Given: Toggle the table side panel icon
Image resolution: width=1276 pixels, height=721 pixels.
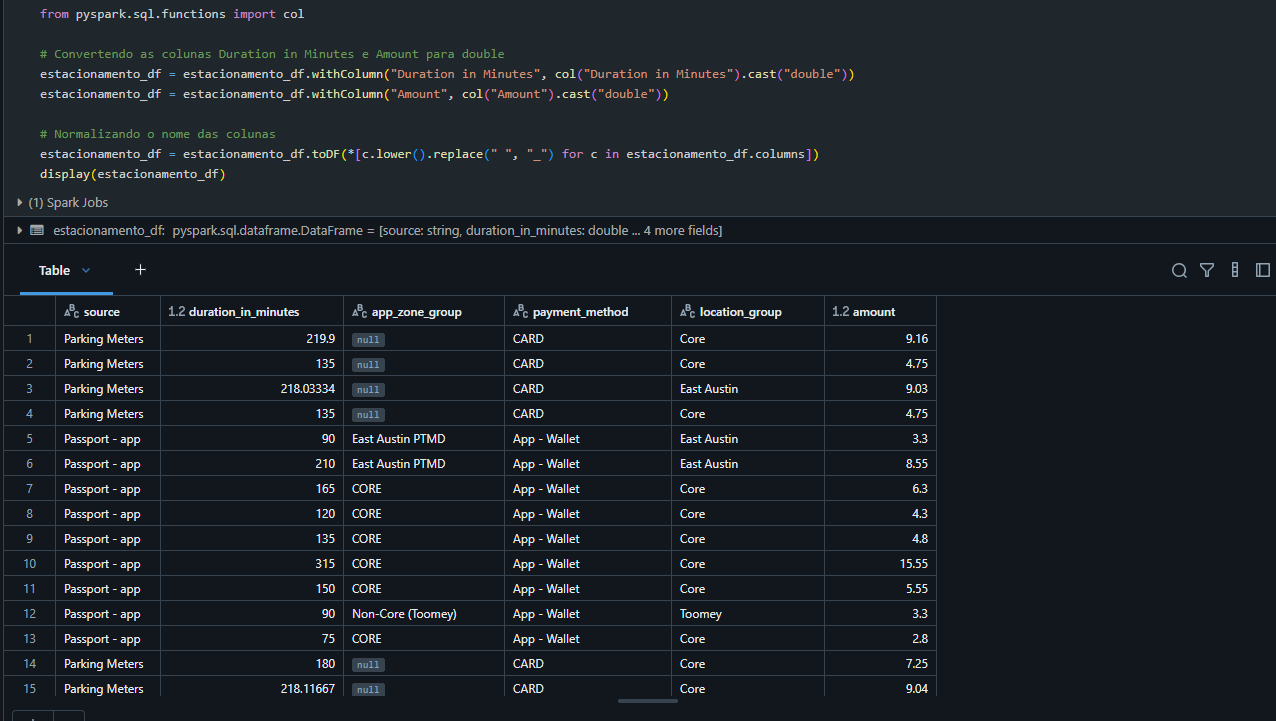Looking at the screenshot, I should click(x=1263, y=270).
